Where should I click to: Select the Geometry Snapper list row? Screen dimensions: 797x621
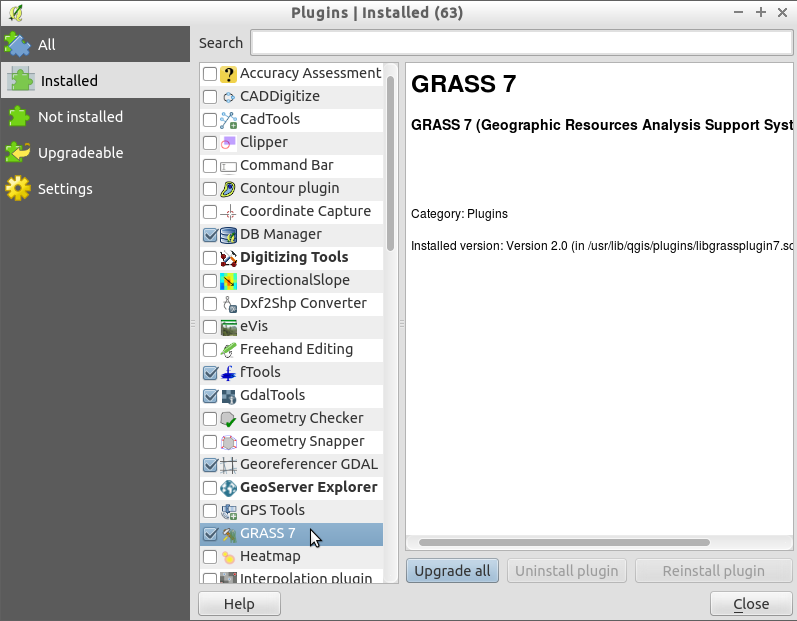pyautogui.click(x=292, y=442)
